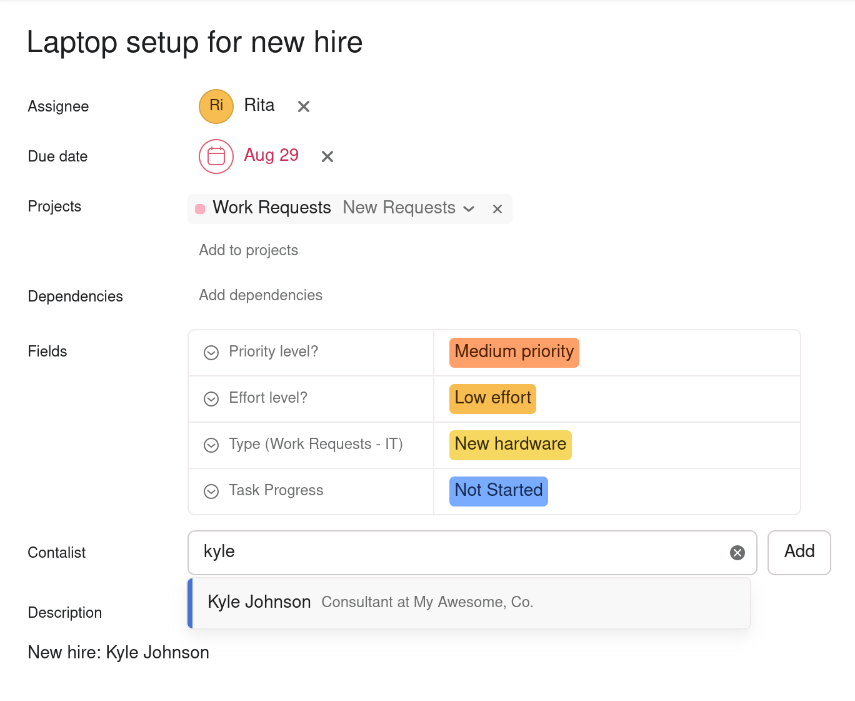This screenshot has height=701, width=855.
Task: Clear the kyle search text
Action: tap(737, 553)
